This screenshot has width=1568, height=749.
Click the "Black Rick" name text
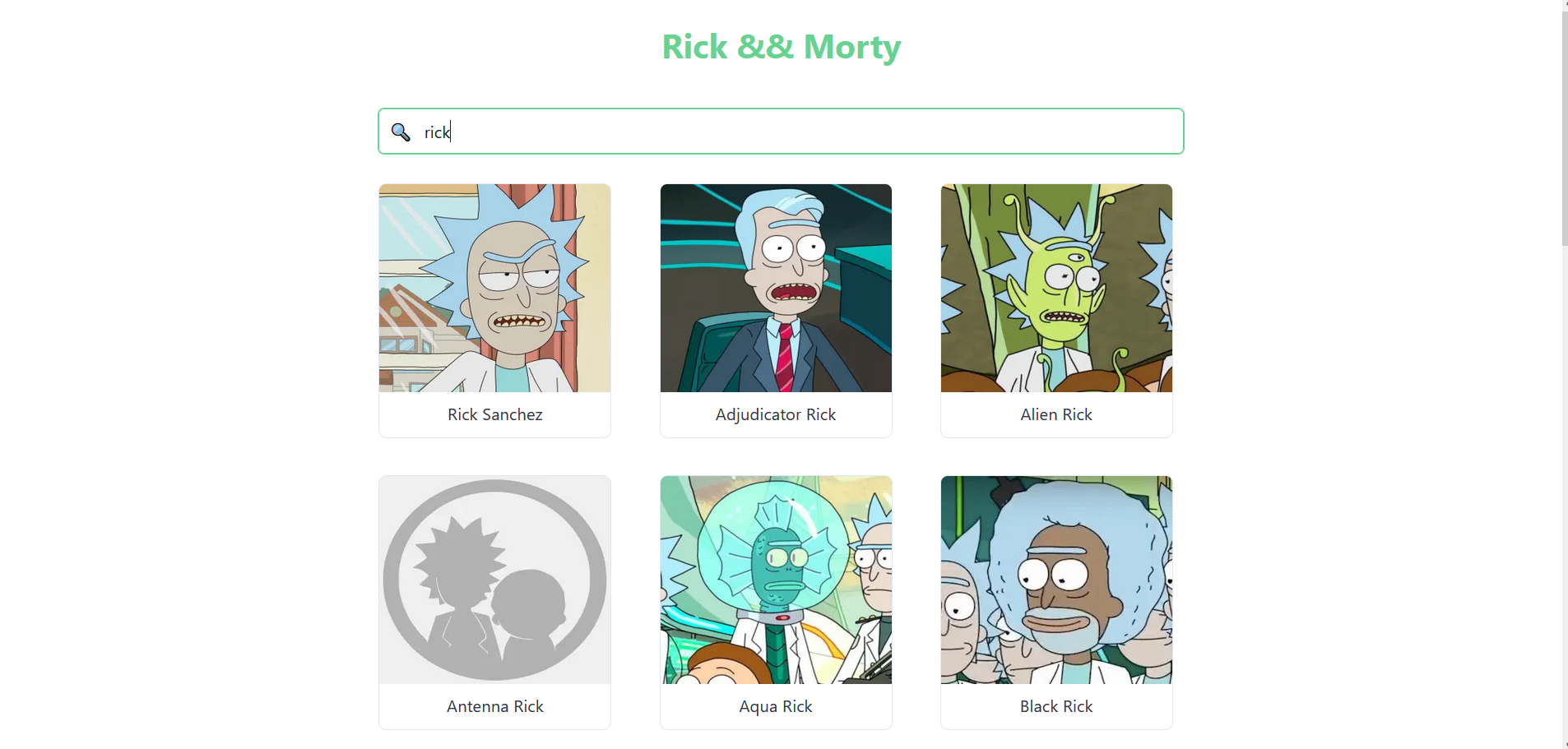(1056, 706)
